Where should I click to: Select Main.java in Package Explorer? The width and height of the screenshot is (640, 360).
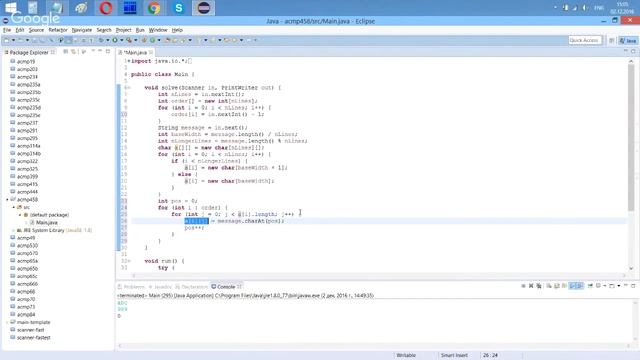(47, 222)
